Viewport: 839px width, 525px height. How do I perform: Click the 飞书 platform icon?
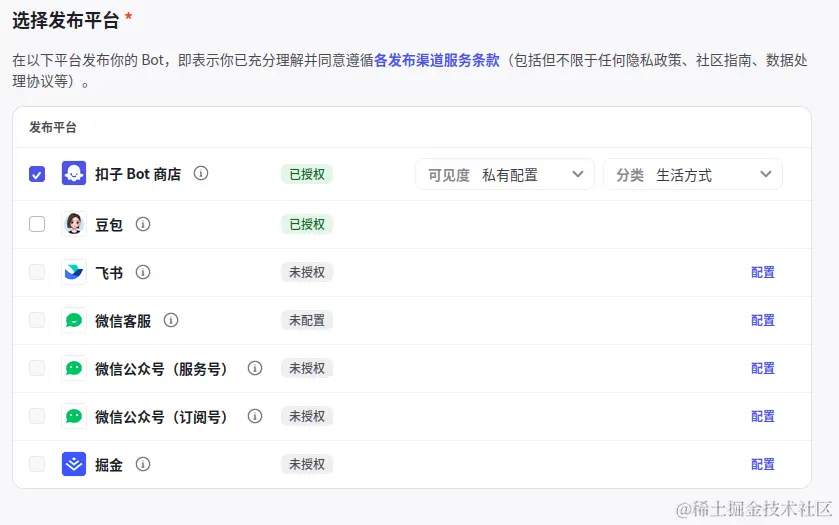[74, 272]
